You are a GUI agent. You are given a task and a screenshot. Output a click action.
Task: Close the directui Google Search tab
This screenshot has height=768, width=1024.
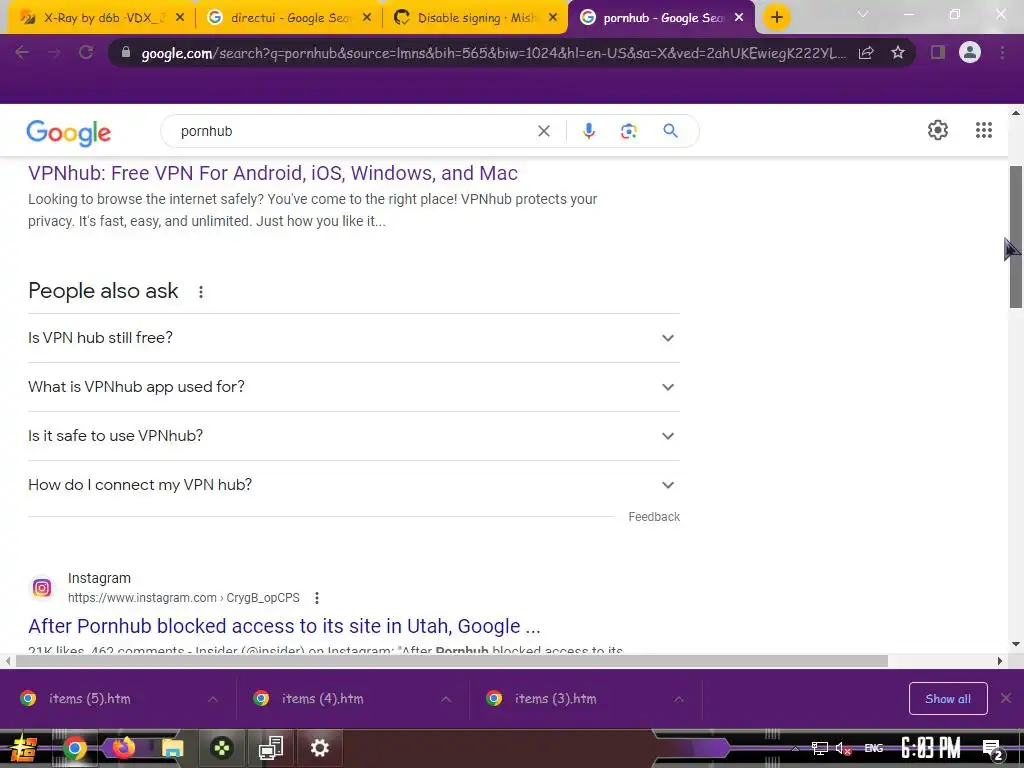[x=367, y=18]
